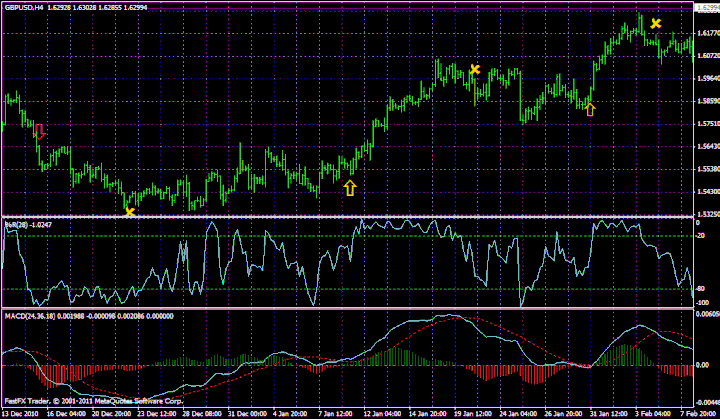Image resolution: width=720 pixels, height=419 pixels.
Task: Click the 31 Dec 00:00 time label
Action: [246, 414]
